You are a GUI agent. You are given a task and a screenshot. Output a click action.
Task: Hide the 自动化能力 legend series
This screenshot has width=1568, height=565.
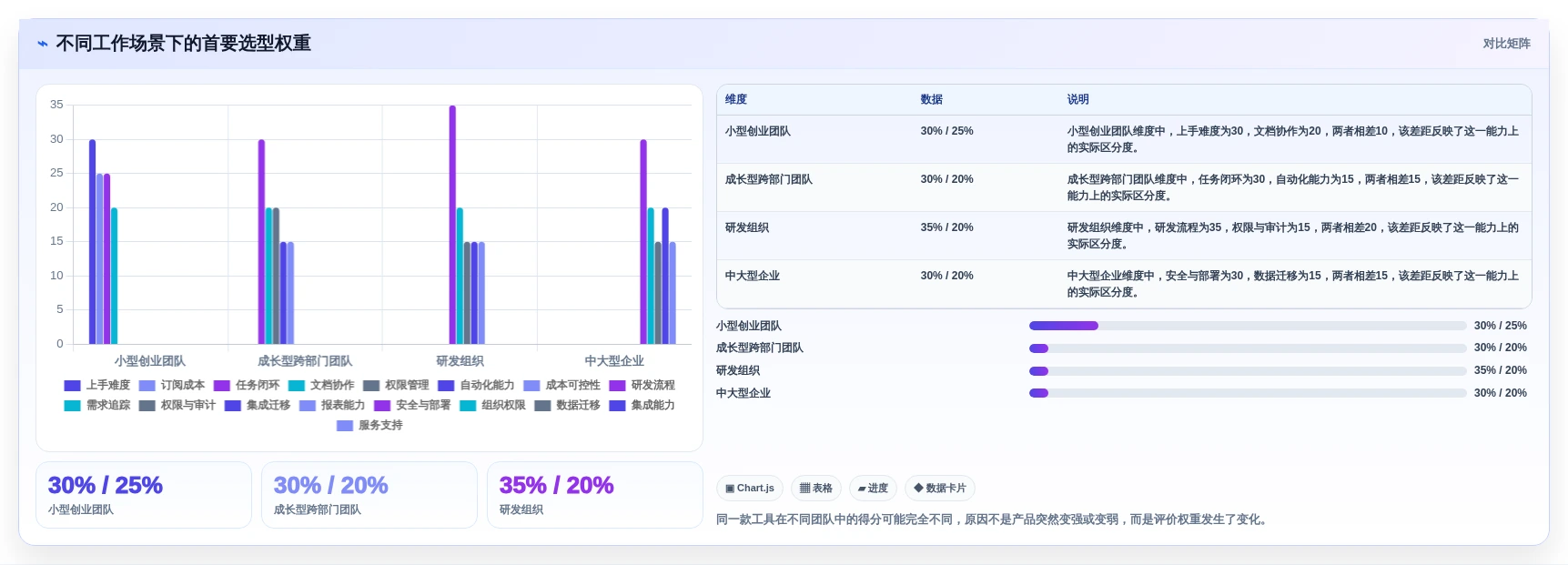[x=476, y=386]
